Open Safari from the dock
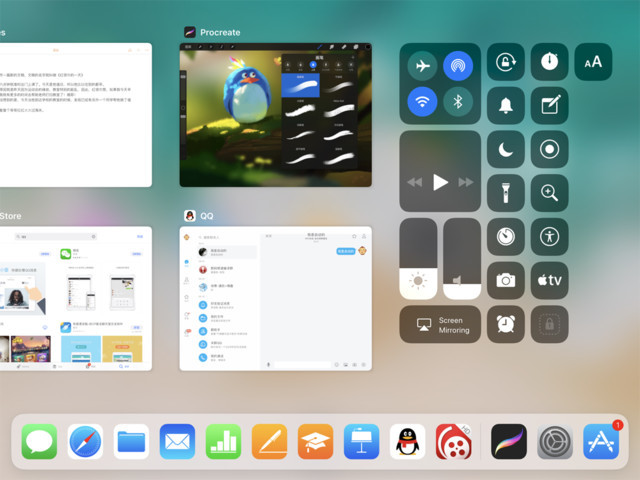Screen dimensions: 640x480 (85, 442)
